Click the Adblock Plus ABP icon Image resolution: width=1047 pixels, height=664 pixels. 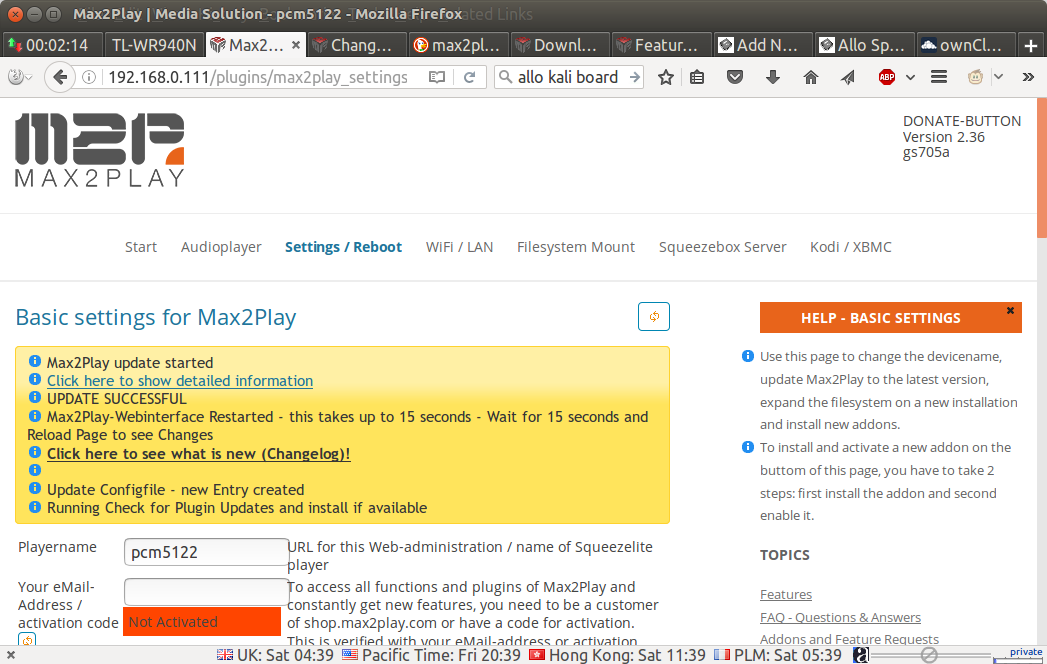[887, 77]
